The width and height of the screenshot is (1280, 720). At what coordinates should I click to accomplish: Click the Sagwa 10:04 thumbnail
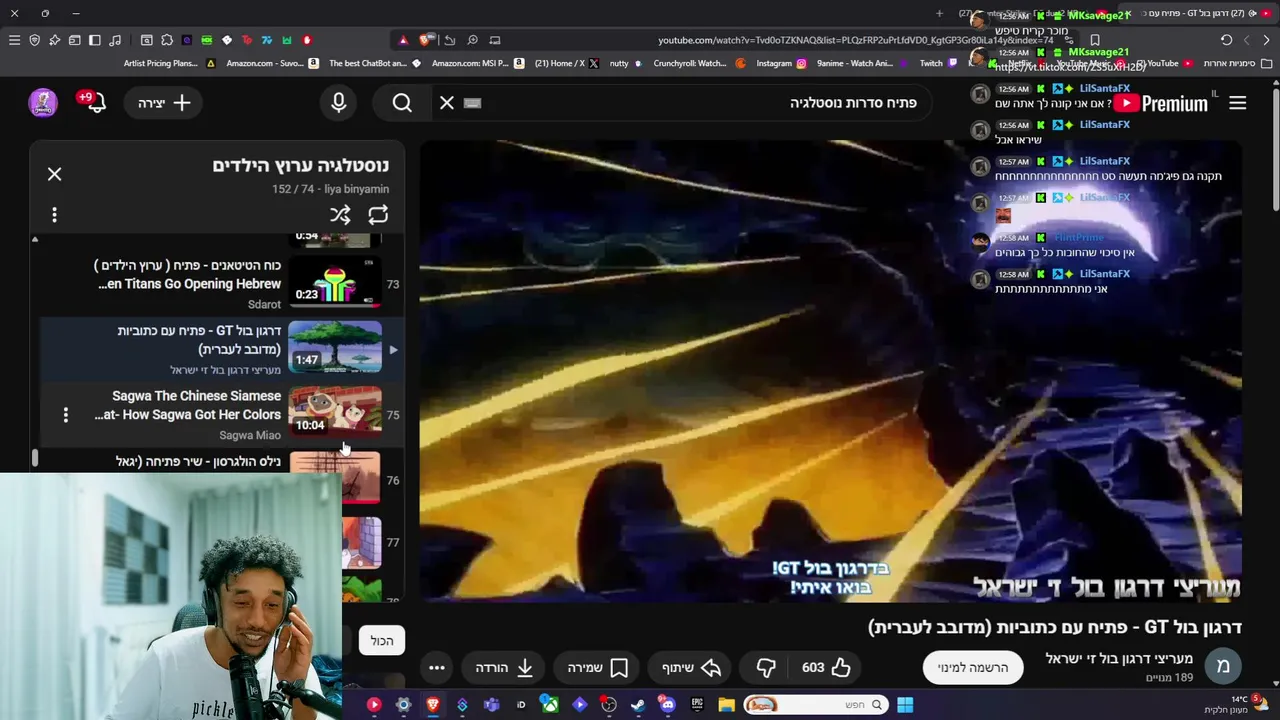click(335, 412)
